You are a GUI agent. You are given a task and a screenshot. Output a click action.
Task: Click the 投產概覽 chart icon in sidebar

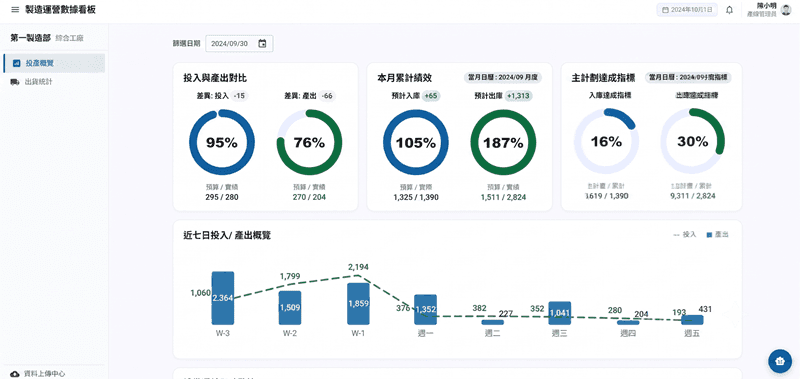(x=16, y=63)
